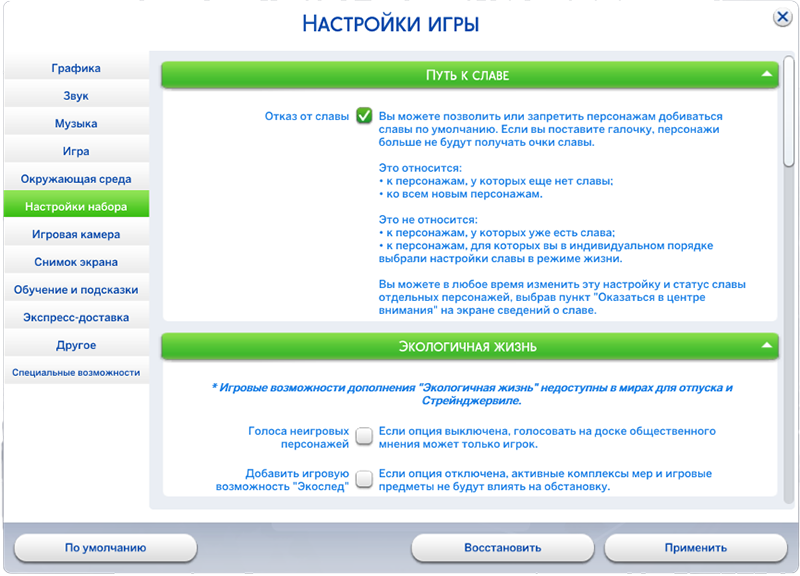Click the vertical scrollbar thumb
800x576 pixels.
point(789,111)
